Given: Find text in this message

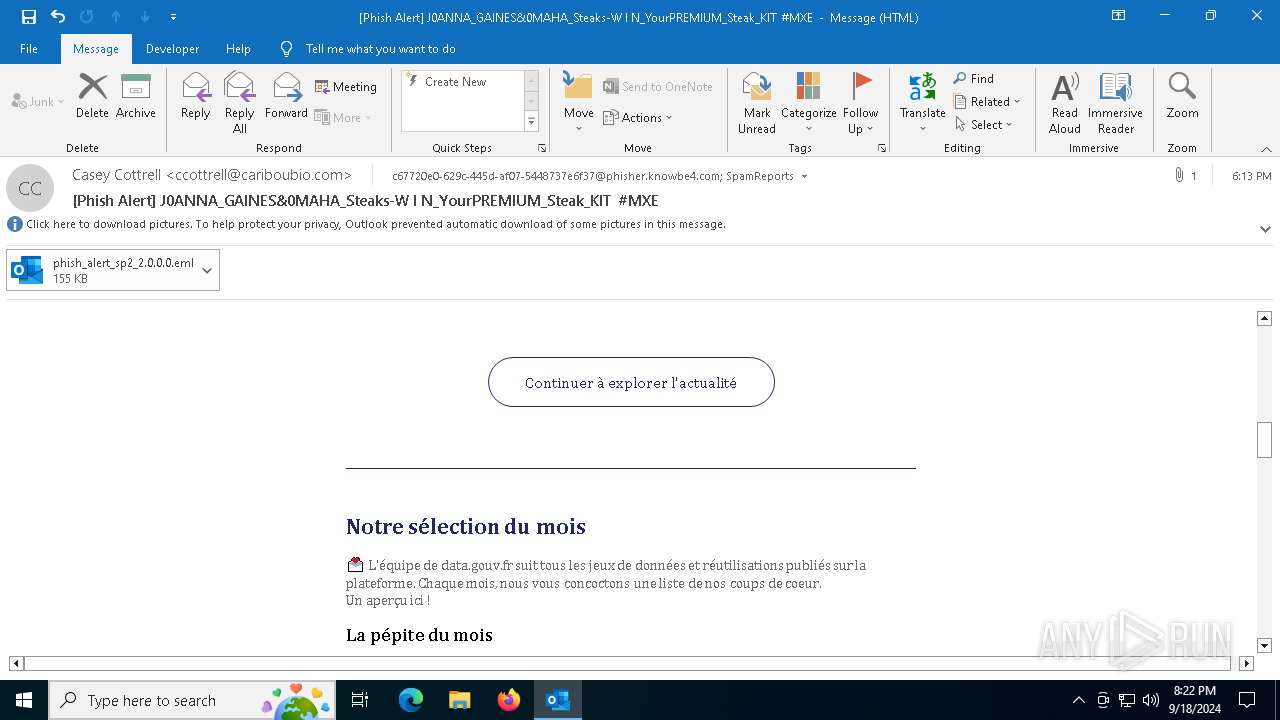Looking at the screenshot, I should [x=973, y=79].
